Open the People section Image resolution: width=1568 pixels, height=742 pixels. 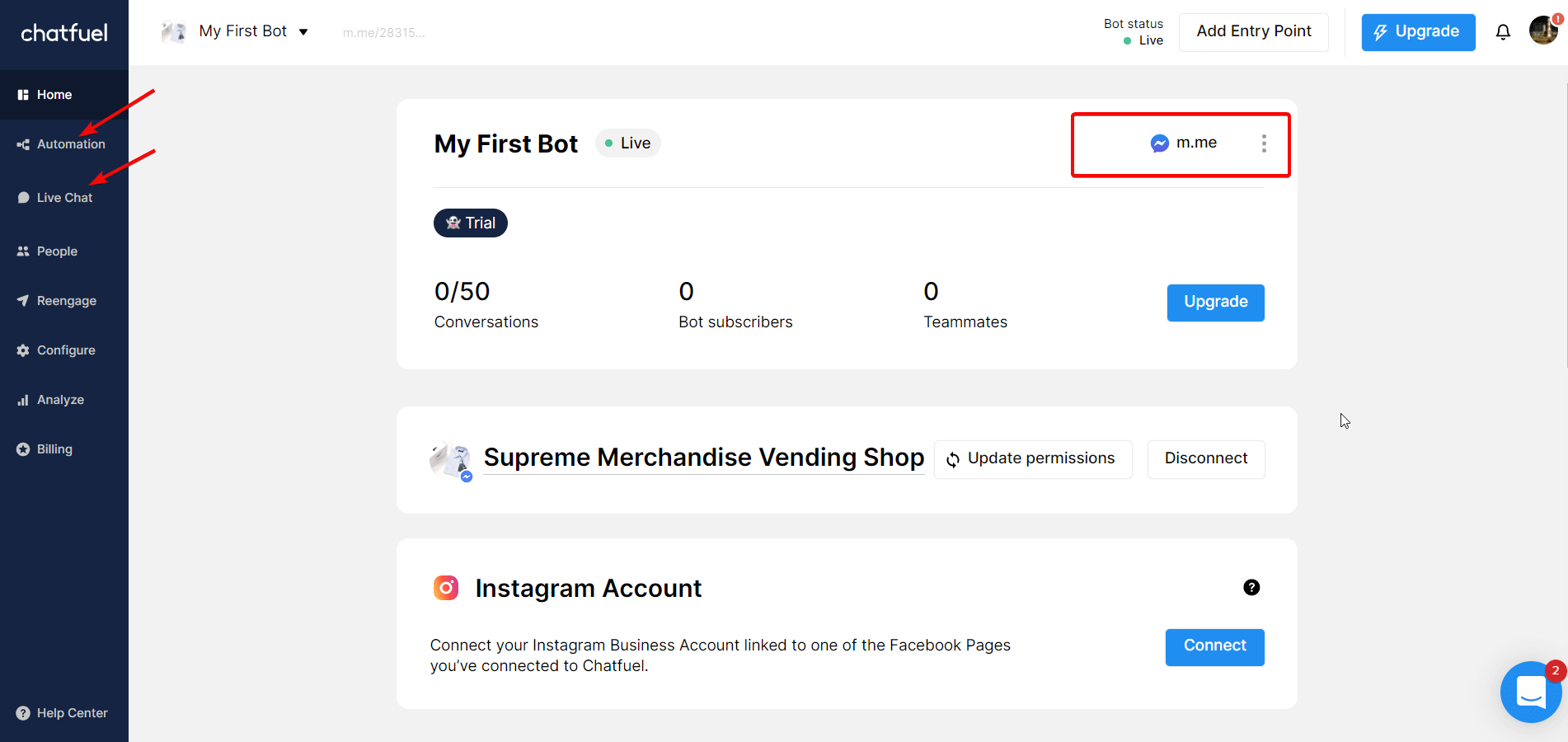click(64, 251)
